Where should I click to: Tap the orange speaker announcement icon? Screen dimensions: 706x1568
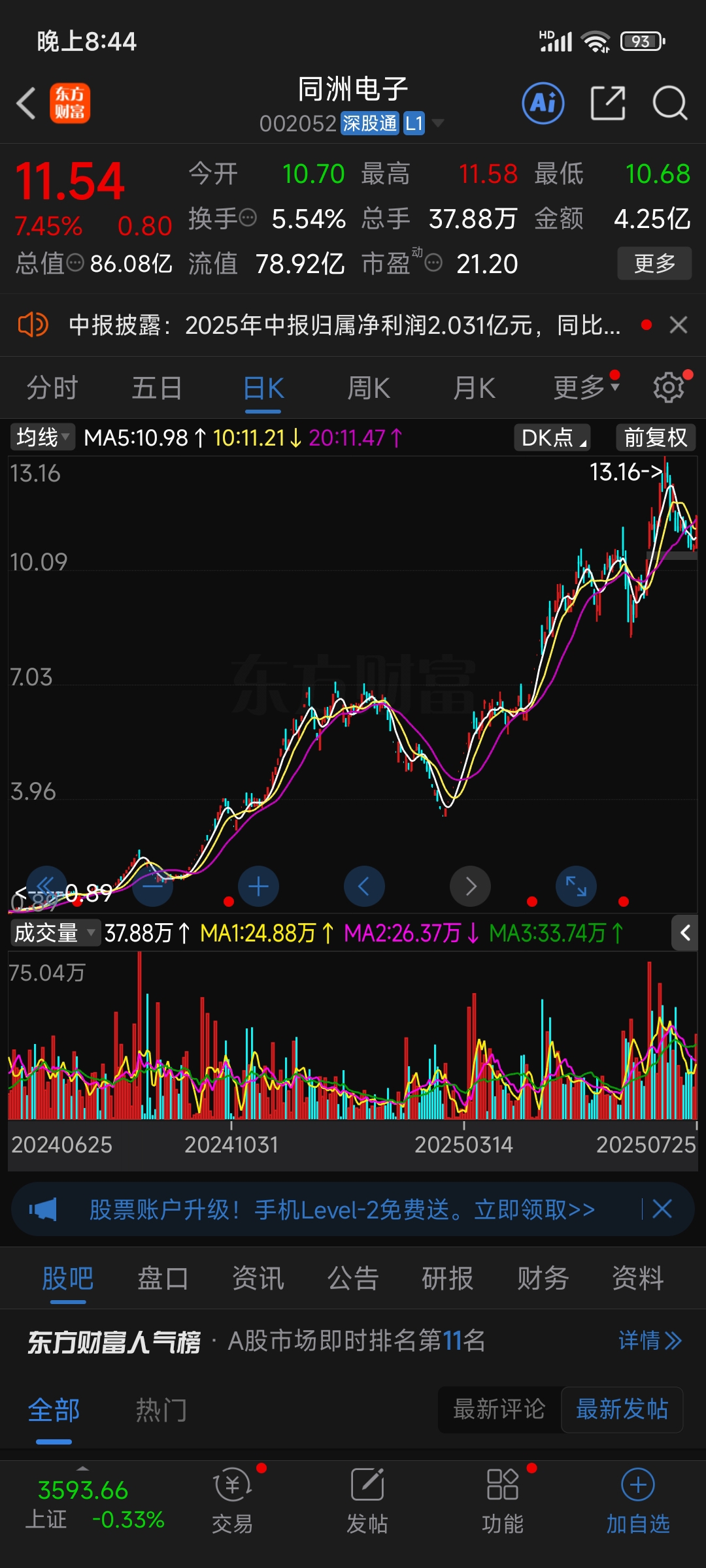pos(33,324)
